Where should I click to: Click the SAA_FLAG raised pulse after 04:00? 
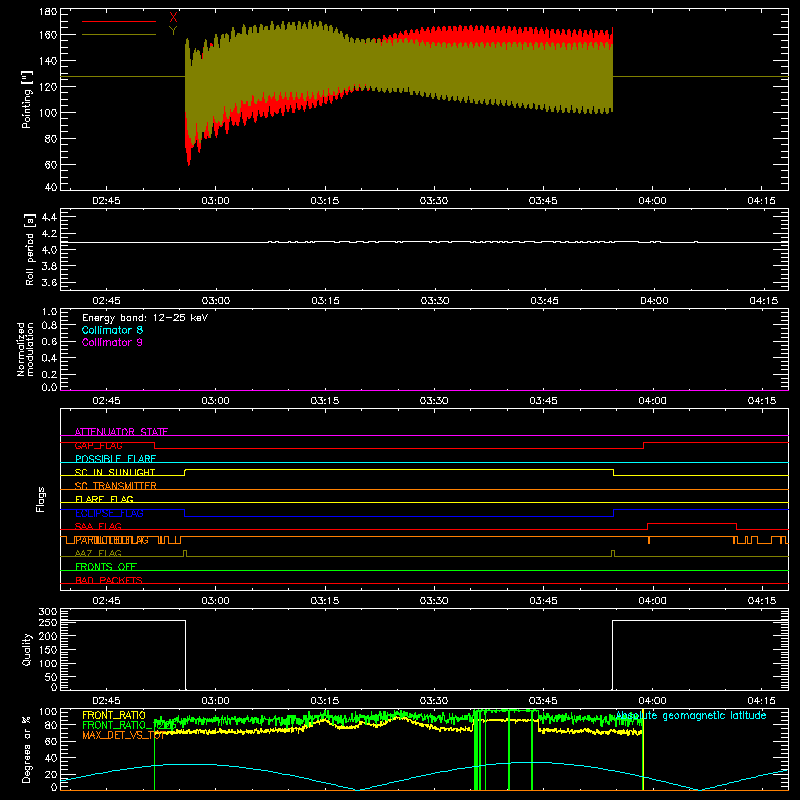[692, 524]
